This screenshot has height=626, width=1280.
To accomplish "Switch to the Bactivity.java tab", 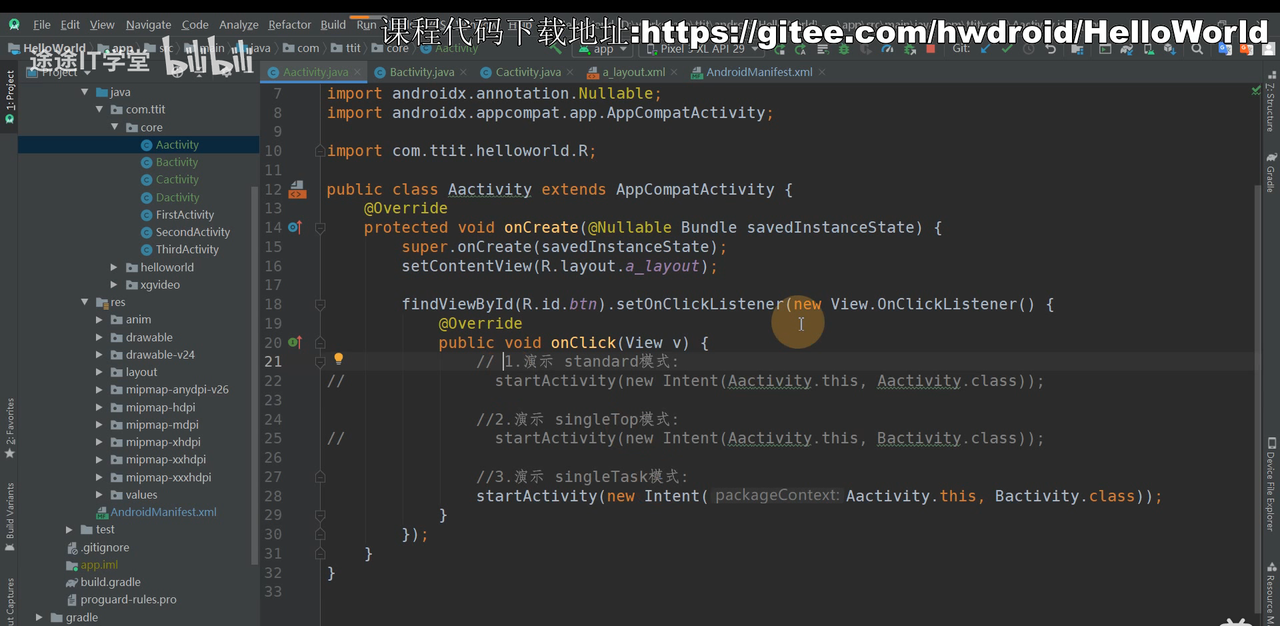I will (x=421, y=72).
